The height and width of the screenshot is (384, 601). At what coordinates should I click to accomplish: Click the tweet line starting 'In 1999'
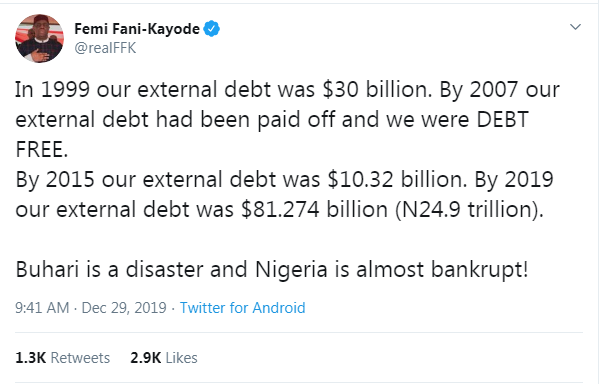(287, 90)
